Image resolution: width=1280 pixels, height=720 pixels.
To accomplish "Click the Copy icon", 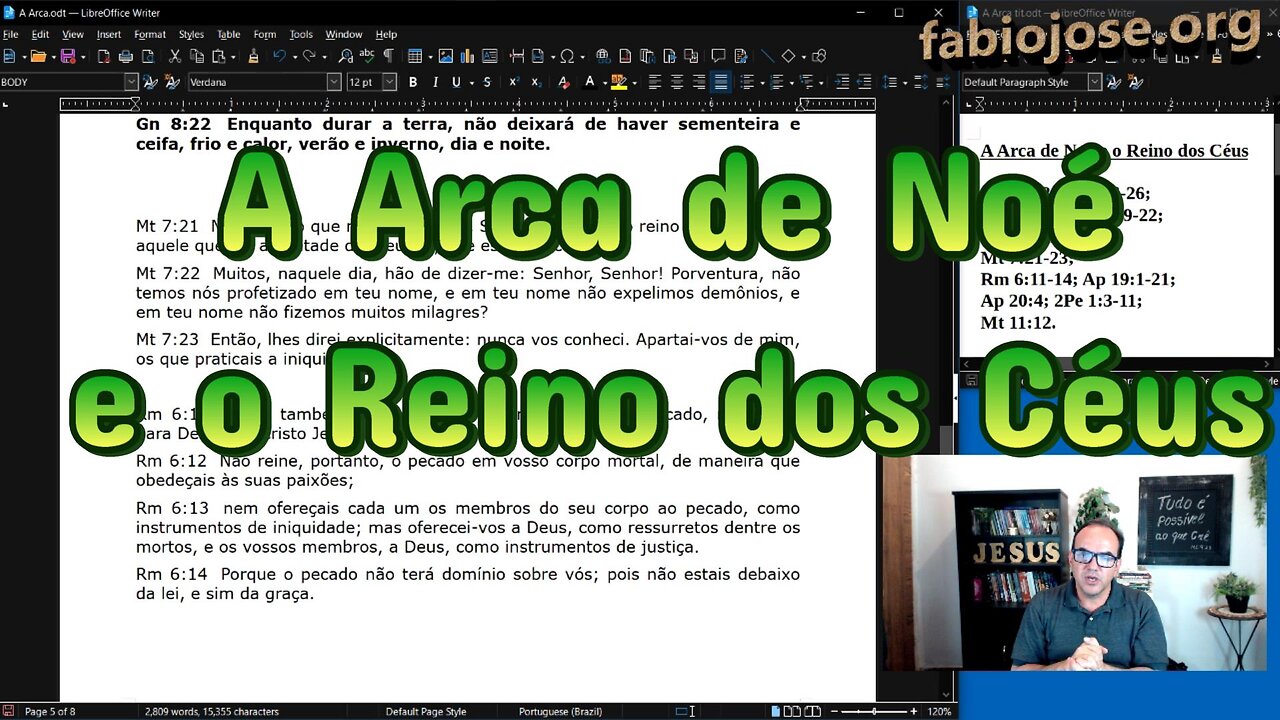I will tap(197, 56).
